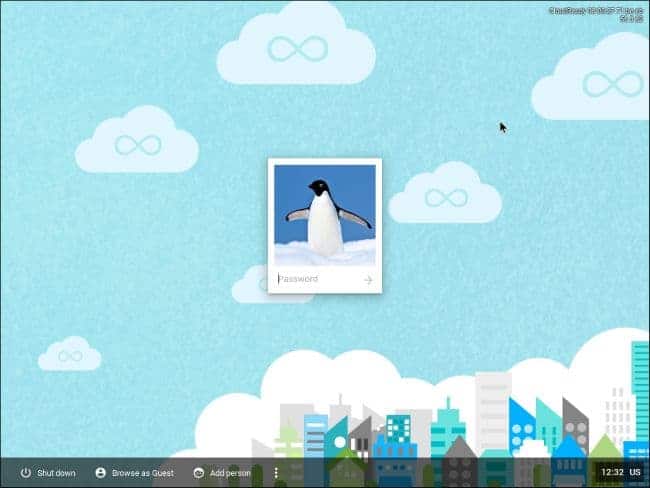Click the CloudReady version text at top right
650x488 pixels.
click(596, 13)
